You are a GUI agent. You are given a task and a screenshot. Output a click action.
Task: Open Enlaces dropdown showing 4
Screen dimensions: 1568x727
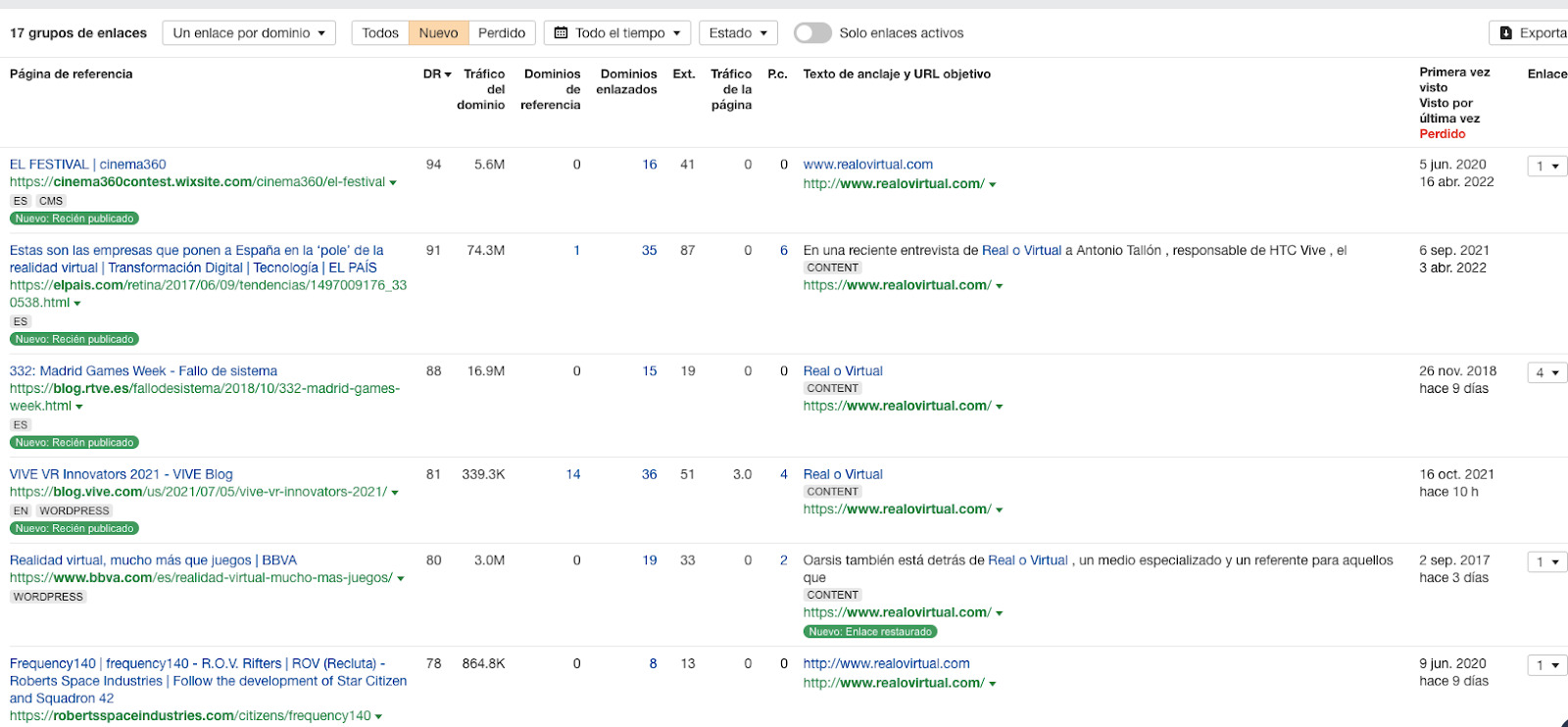[1547, 372]
